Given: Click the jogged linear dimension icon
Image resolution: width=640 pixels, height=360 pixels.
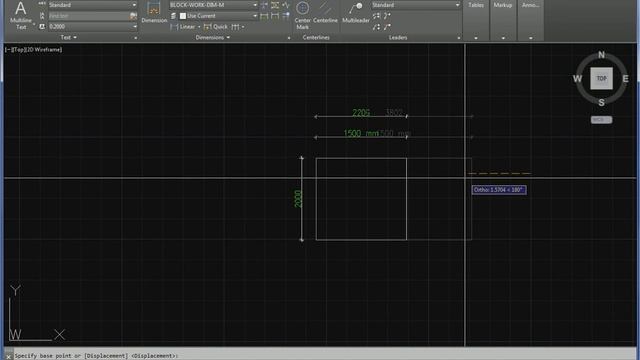Looking at the screenshot, I should click(286, 5).
